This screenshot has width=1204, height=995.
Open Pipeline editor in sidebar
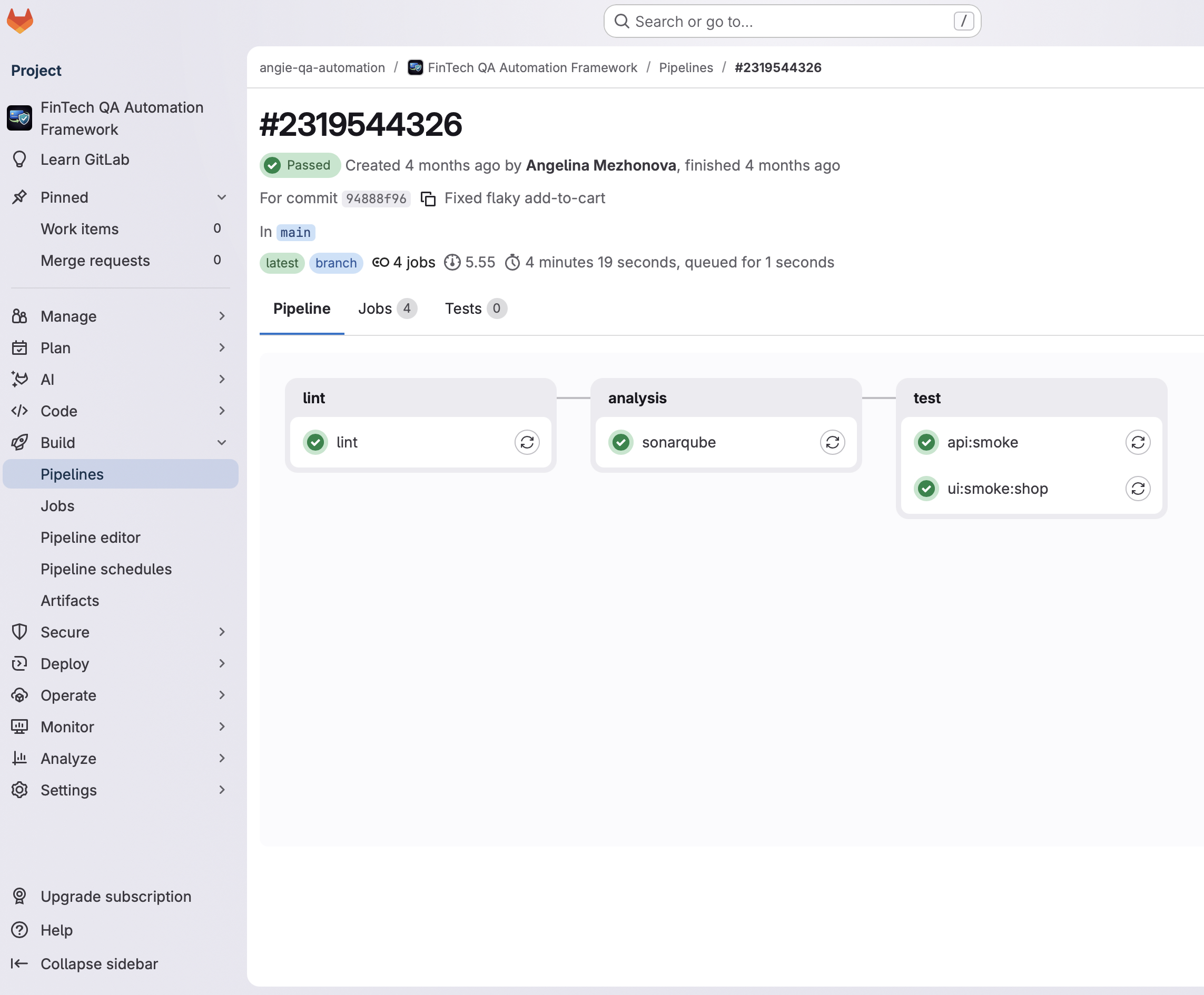(121, 537)
